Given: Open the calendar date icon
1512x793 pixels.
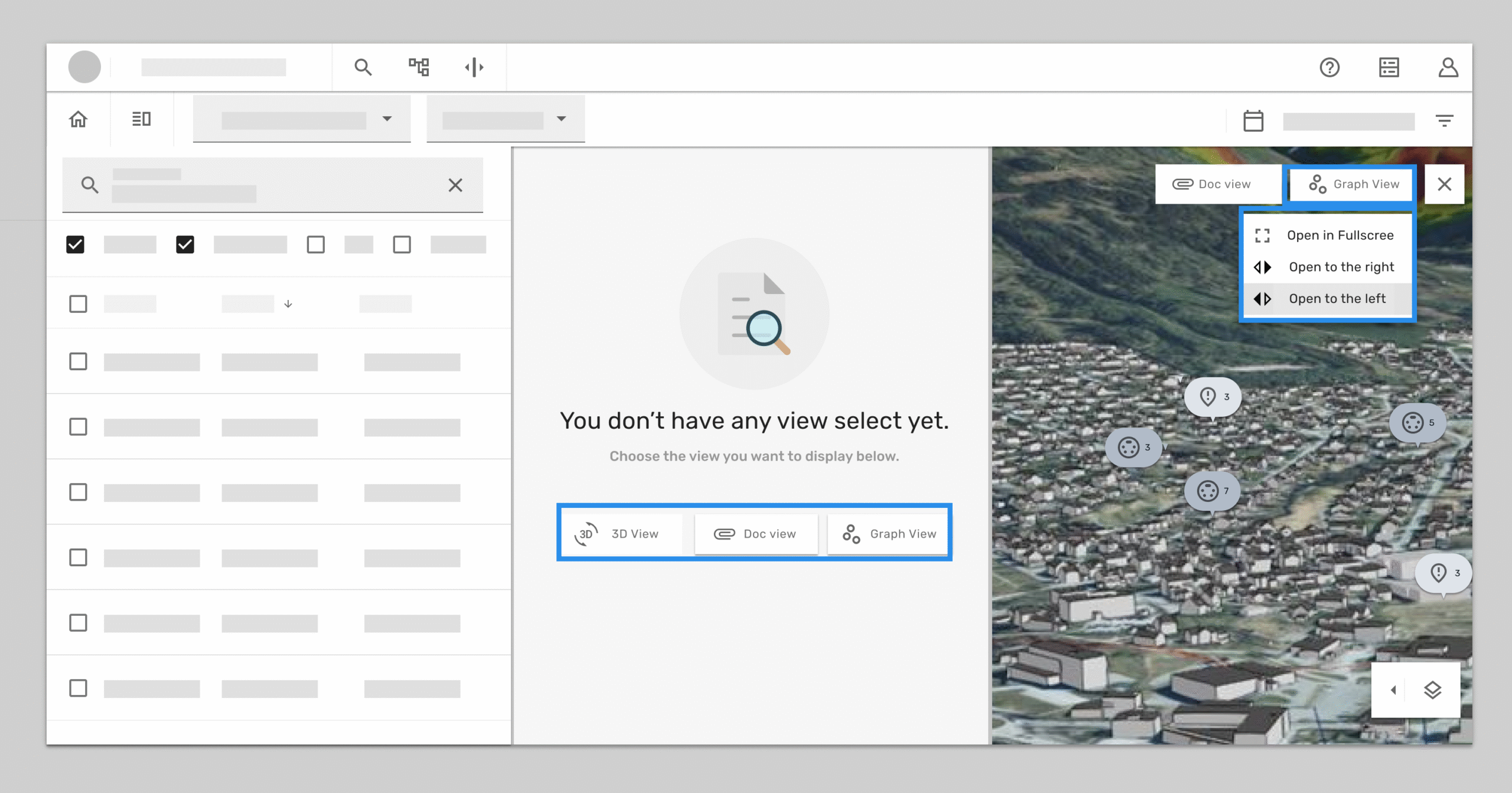Looking at the screenshot, I should pos(1253,121).
